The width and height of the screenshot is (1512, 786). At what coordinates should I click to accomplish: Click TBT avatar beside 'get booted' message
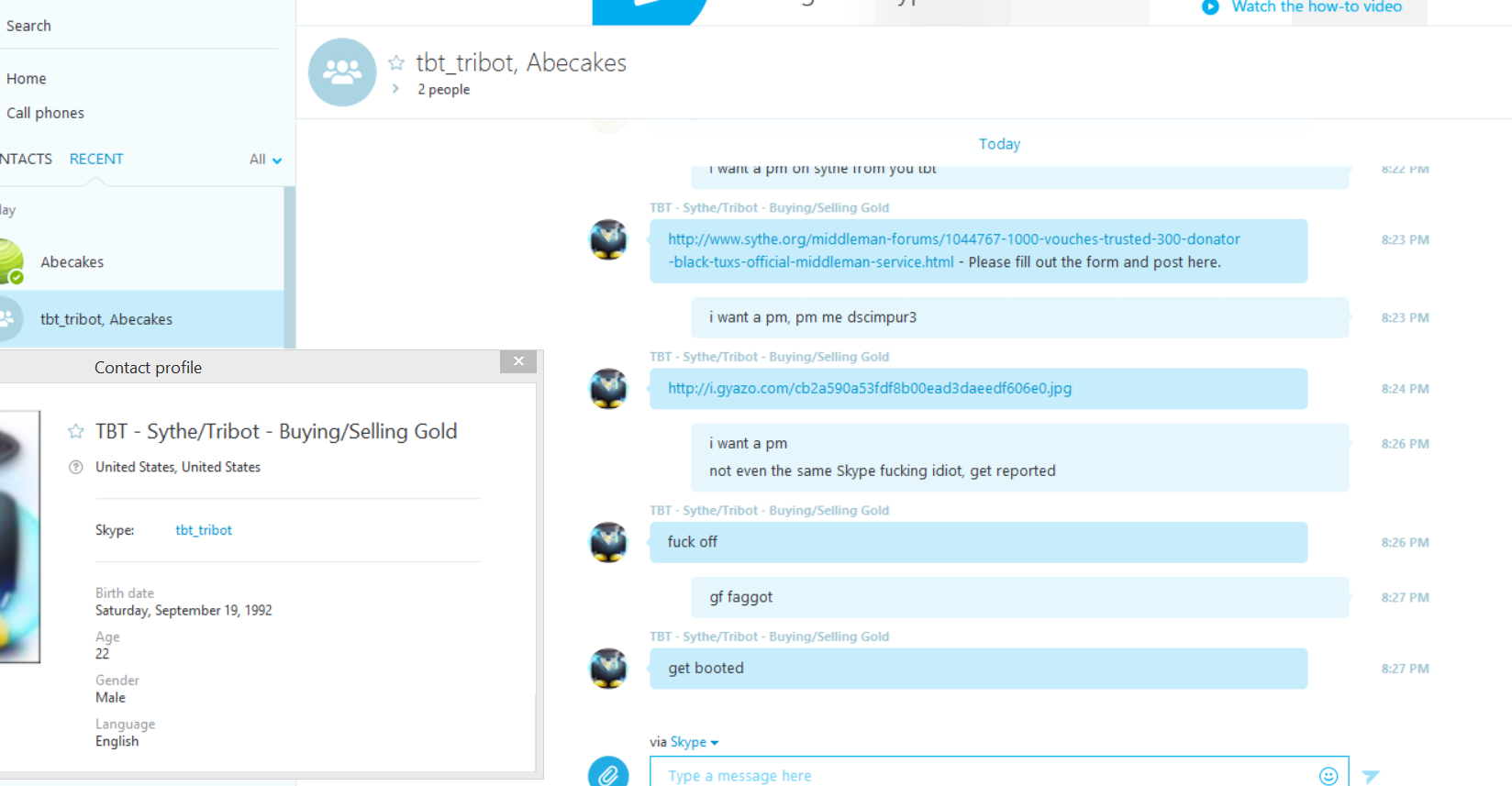click(608, 669)
